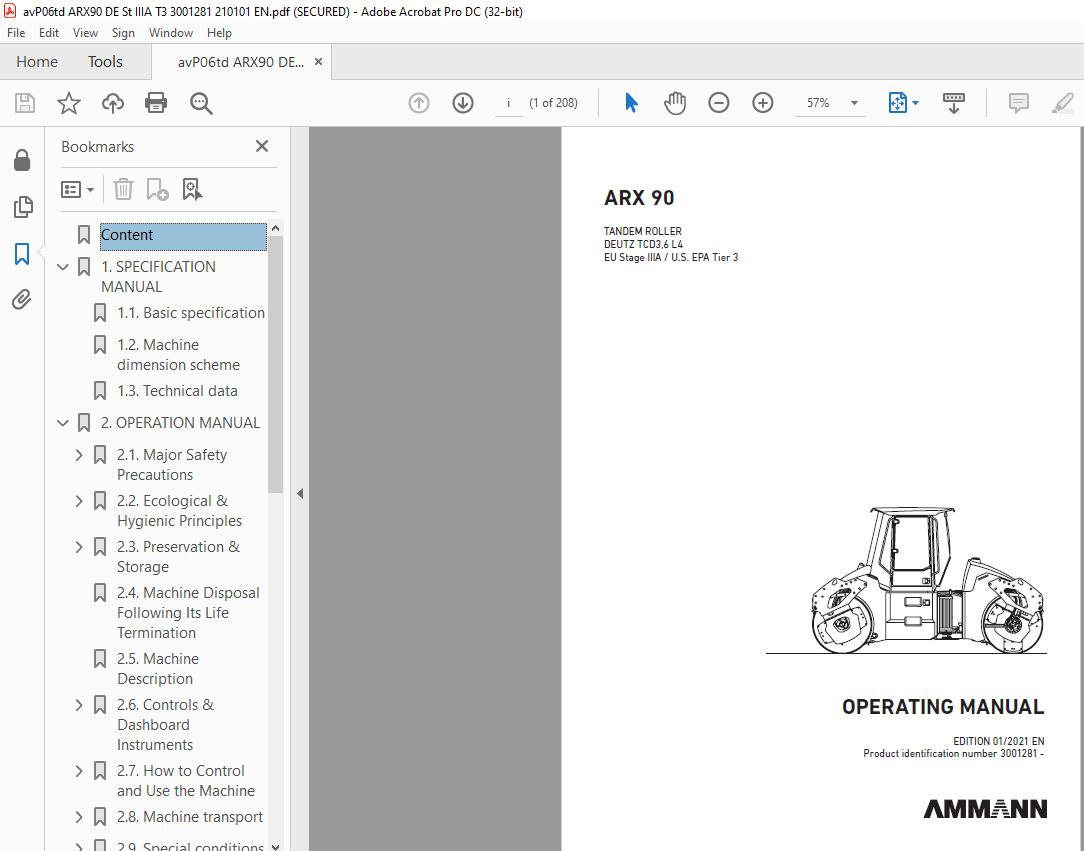This screenshot has width=1084, height=851.
Task: Add a new bookmark
Action: 158,189
